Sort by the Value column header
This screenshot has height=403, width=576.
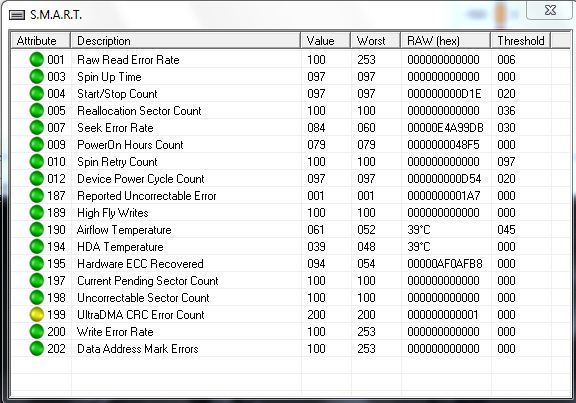(x=325, y=40)
